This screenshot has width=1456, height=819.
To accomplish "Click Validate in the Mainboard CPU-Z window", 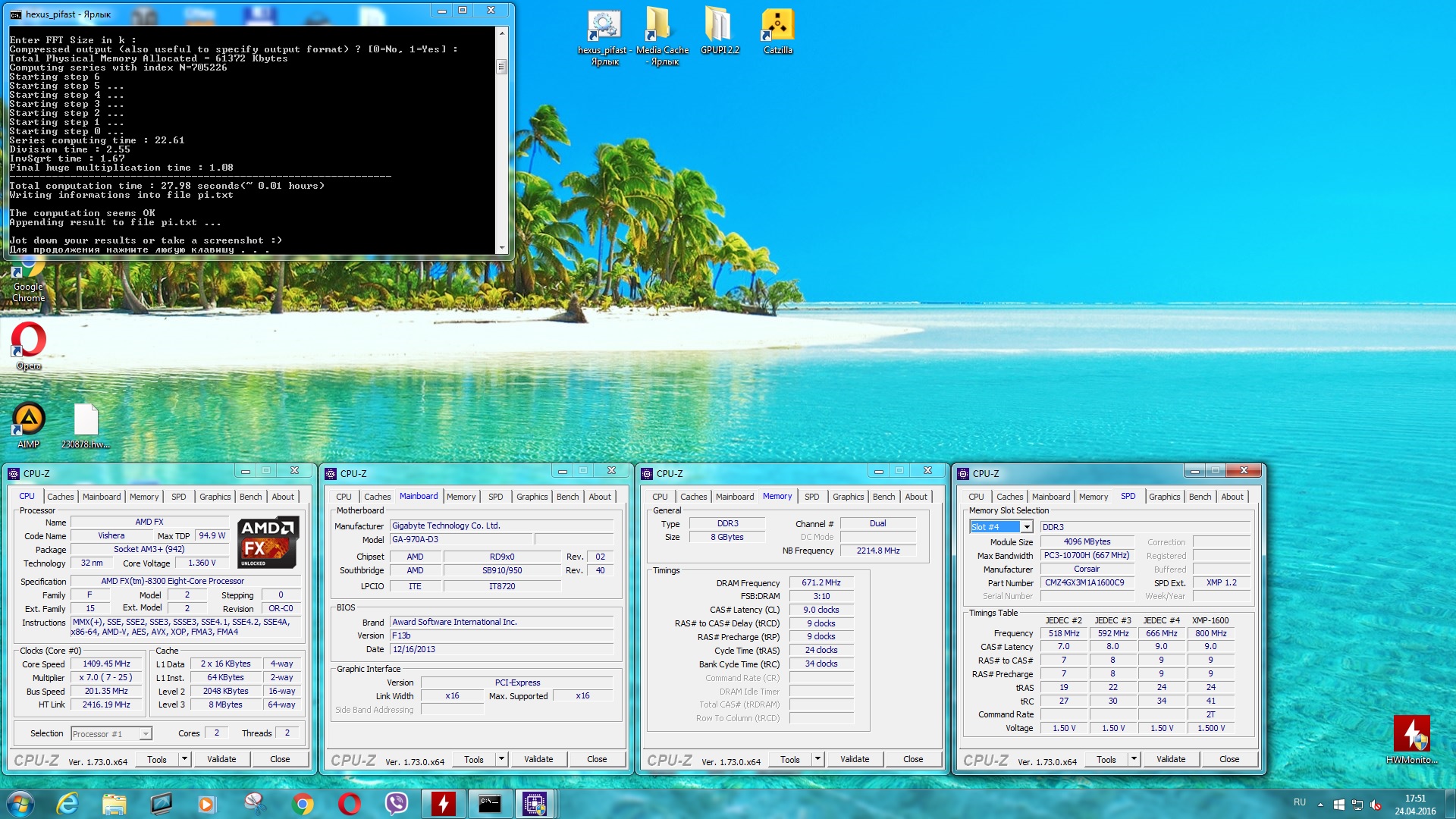I will [539, 759].
